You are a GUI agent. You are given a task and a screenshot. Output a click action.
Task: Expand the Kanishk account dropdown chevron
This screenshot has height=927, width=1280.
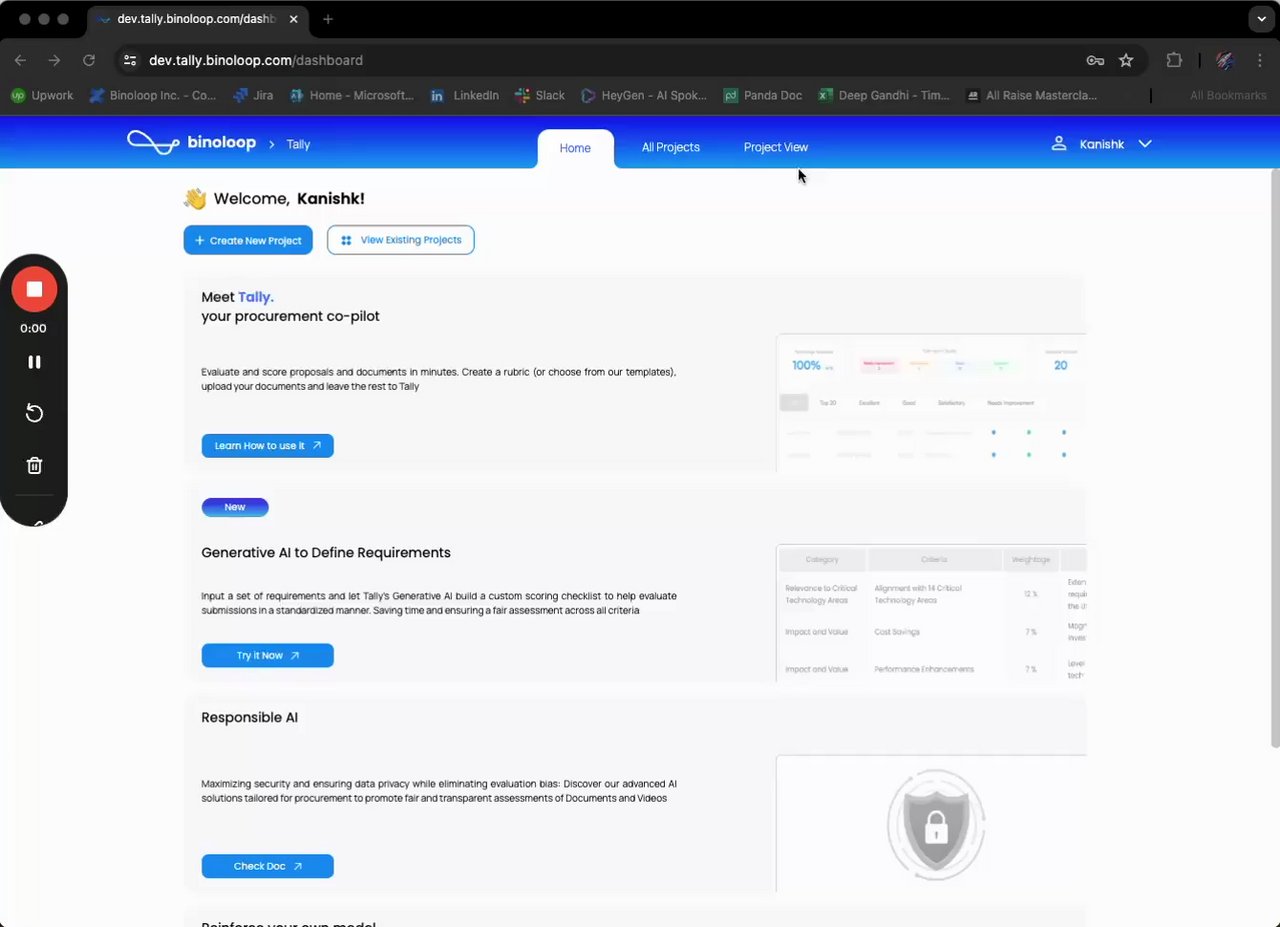pos(1145,144)
